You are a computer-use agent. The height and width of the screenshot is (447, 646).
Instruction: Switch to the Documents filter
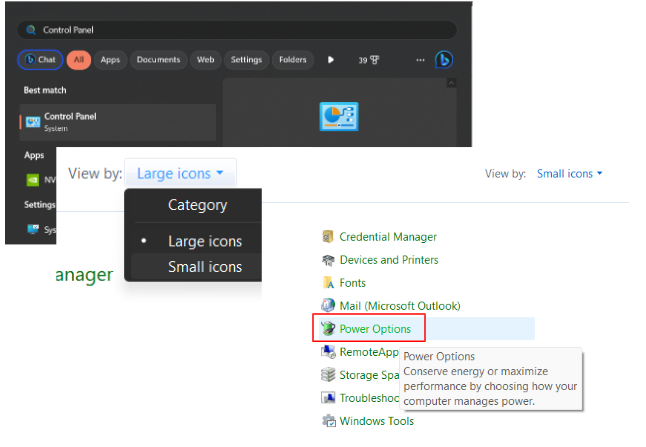(159, 60)
